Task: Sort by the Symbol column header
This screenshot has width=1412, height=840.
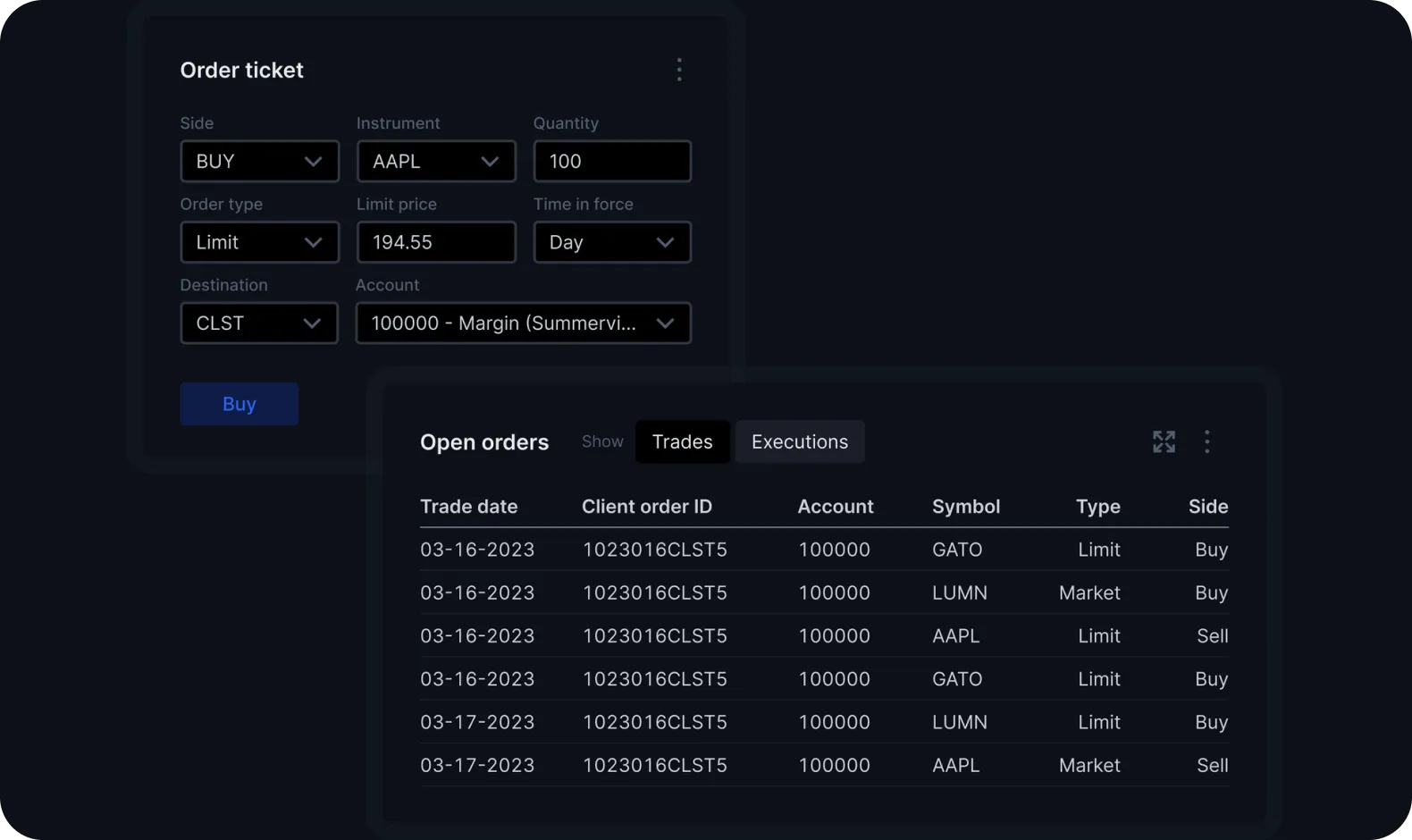Action: click(x=966, y=507)
